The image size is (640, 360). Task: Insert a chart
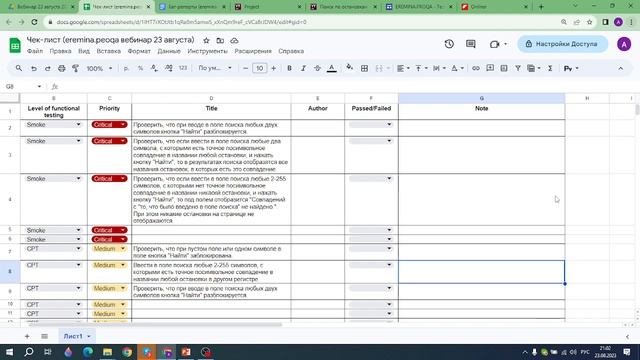click(x=504, y=69)
